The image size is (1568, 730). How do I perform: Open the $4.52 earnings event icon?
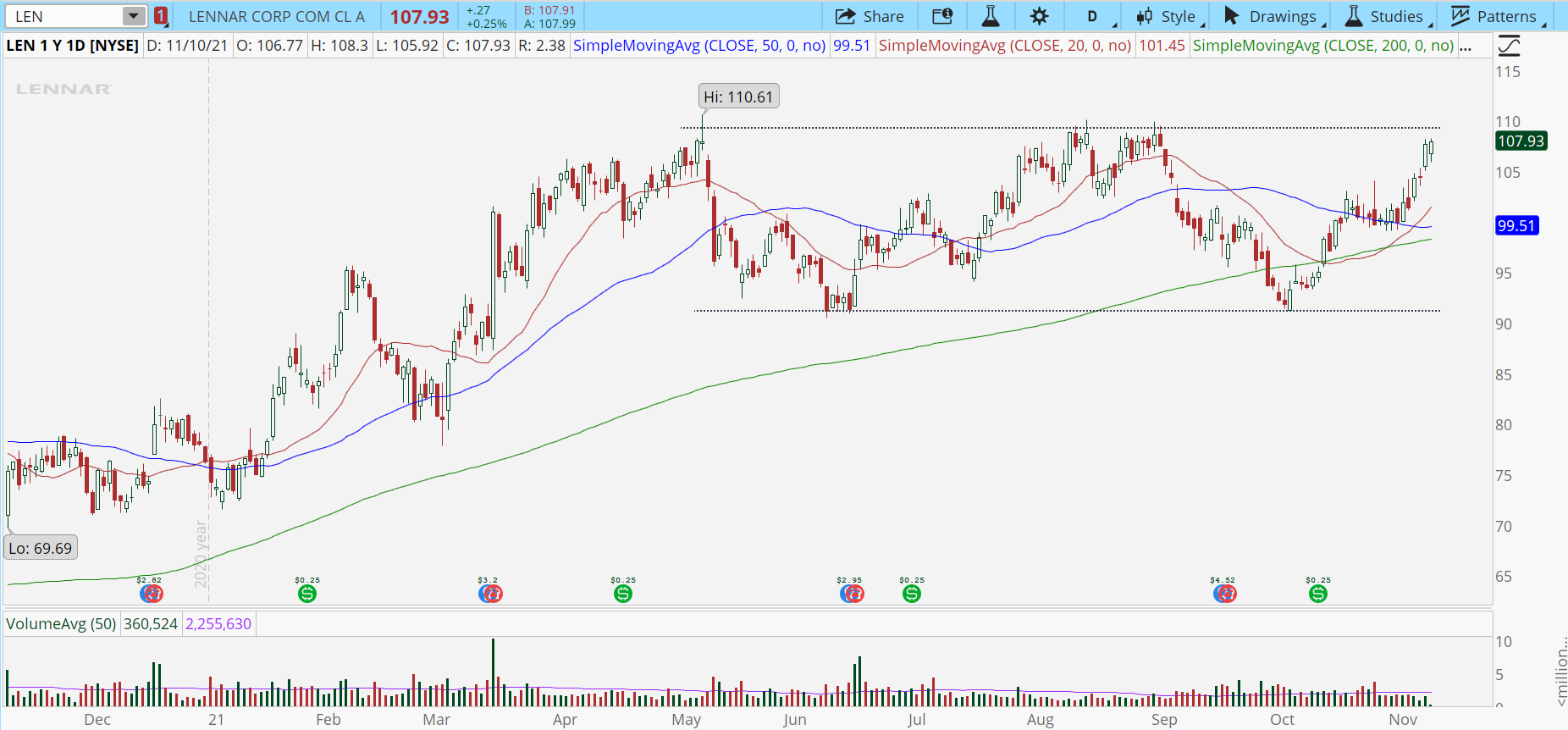click(x=1224, y=594)
